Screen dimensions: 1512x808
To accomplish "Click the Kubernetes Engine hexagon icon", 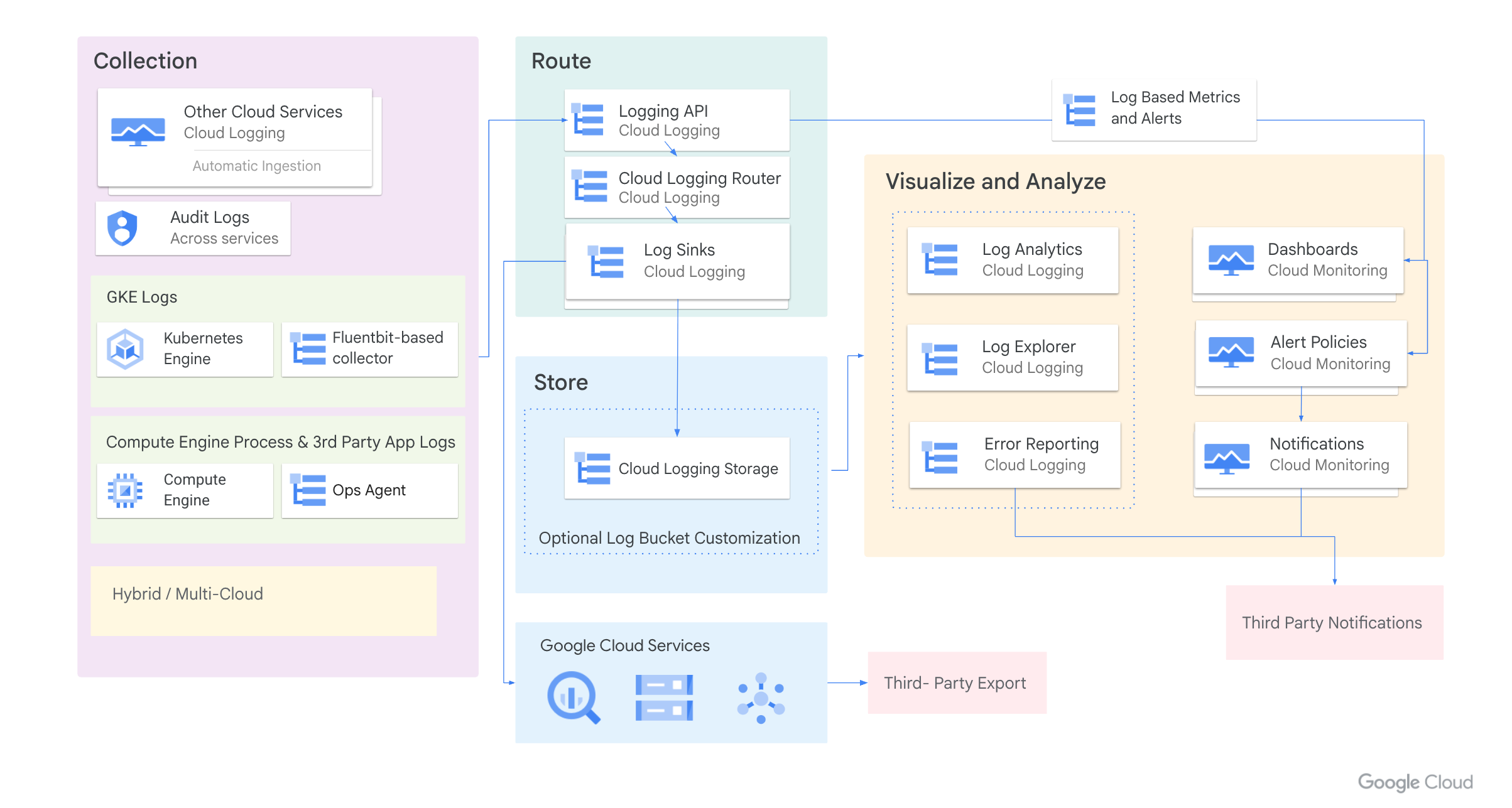I will (x=125, y=348).
